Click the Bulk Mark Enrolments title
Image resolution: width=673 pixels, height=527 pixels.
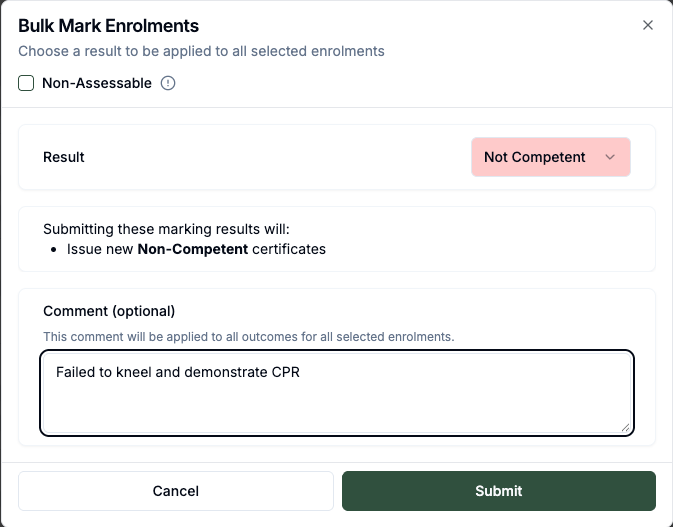[108, 26]
